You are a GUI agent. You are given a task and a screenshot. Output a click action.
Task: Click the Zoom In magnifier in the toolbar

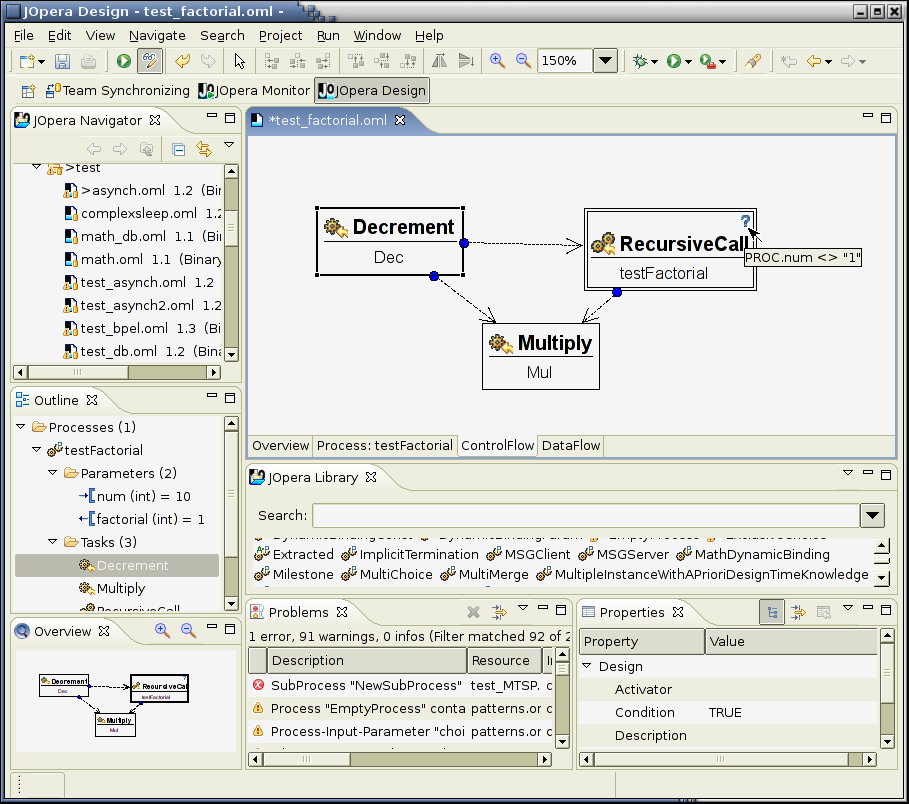pos(497,61)
